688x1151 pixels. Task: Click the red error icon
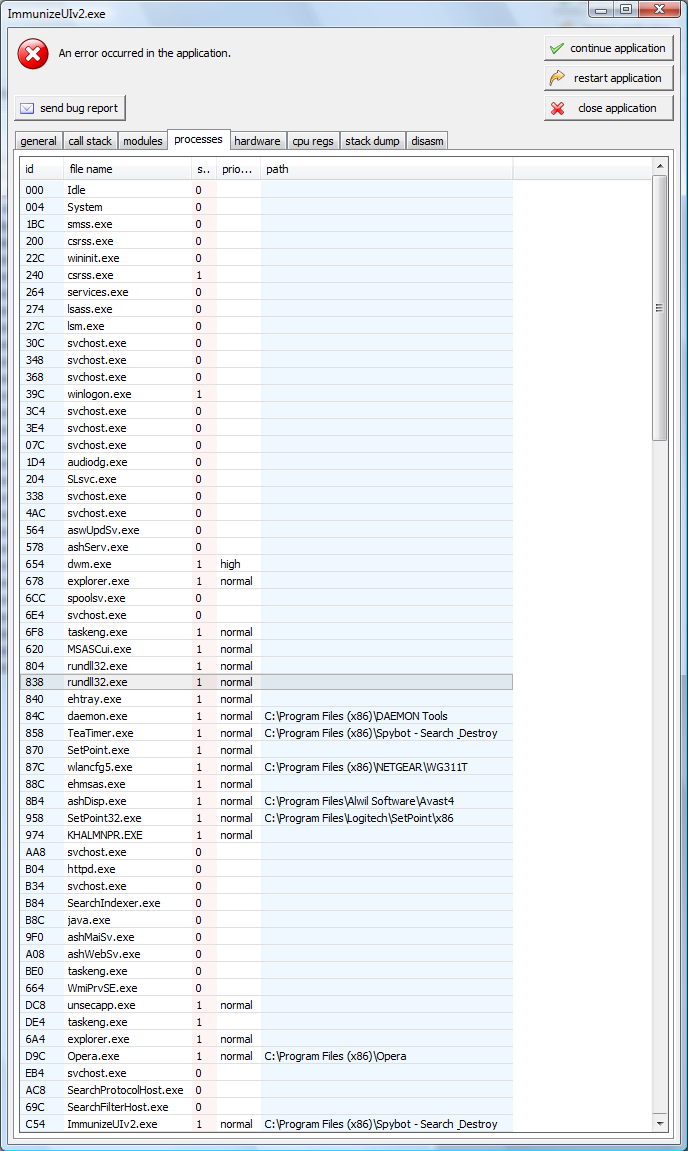click(33, 54)
